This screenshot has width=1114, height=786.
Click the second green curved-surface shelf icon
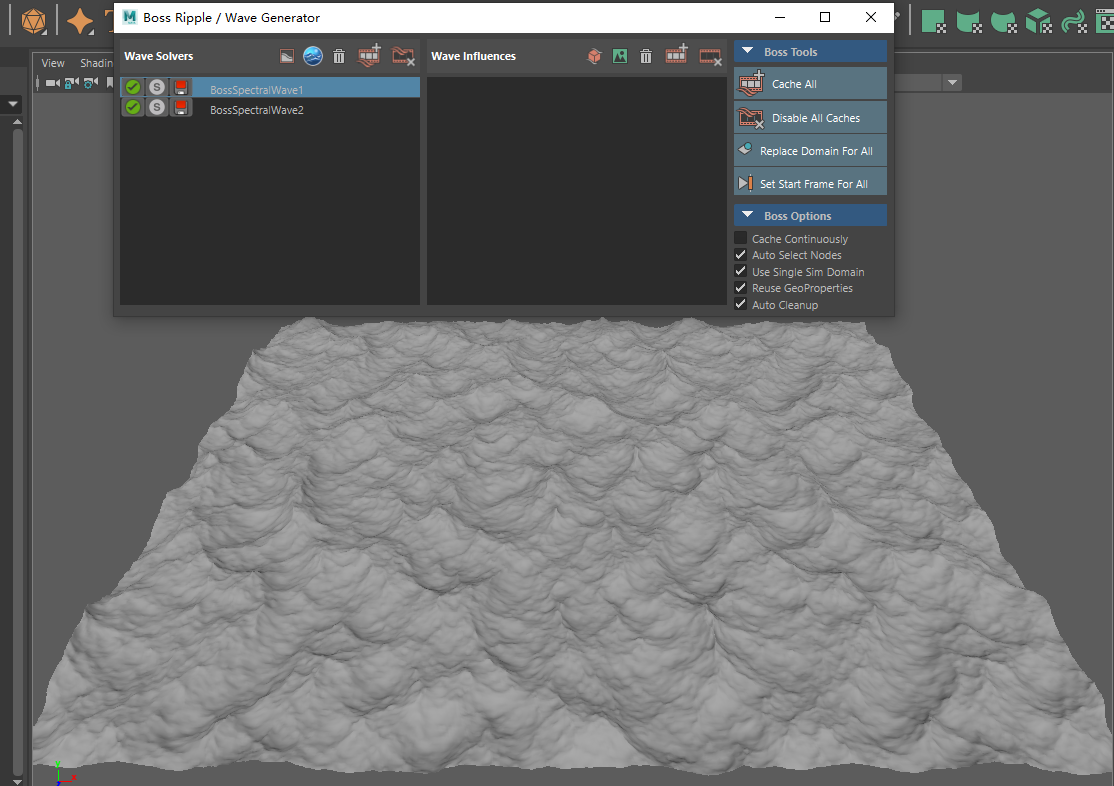pyautogui.click(x=1004, y=21)
